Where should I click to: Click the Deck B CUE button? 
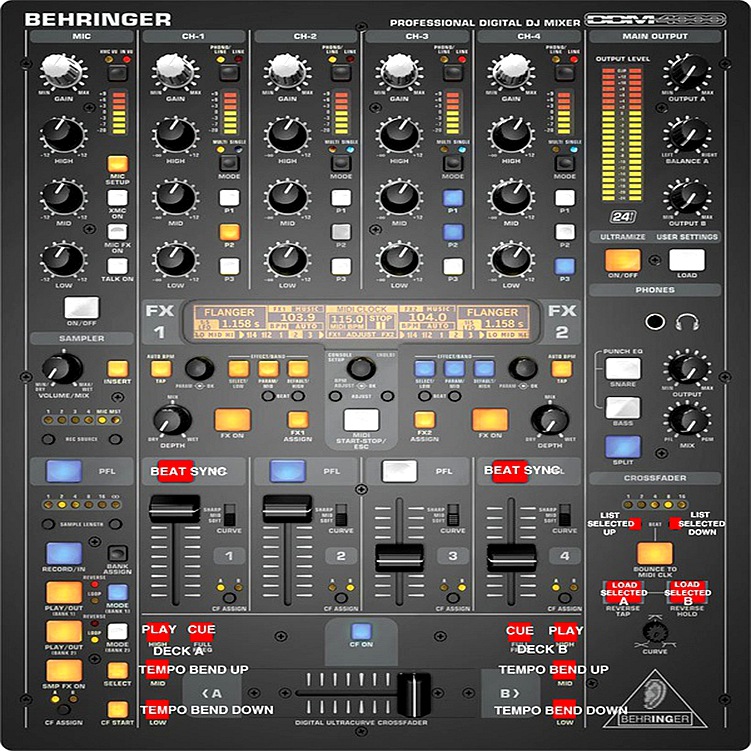point(519,632)
